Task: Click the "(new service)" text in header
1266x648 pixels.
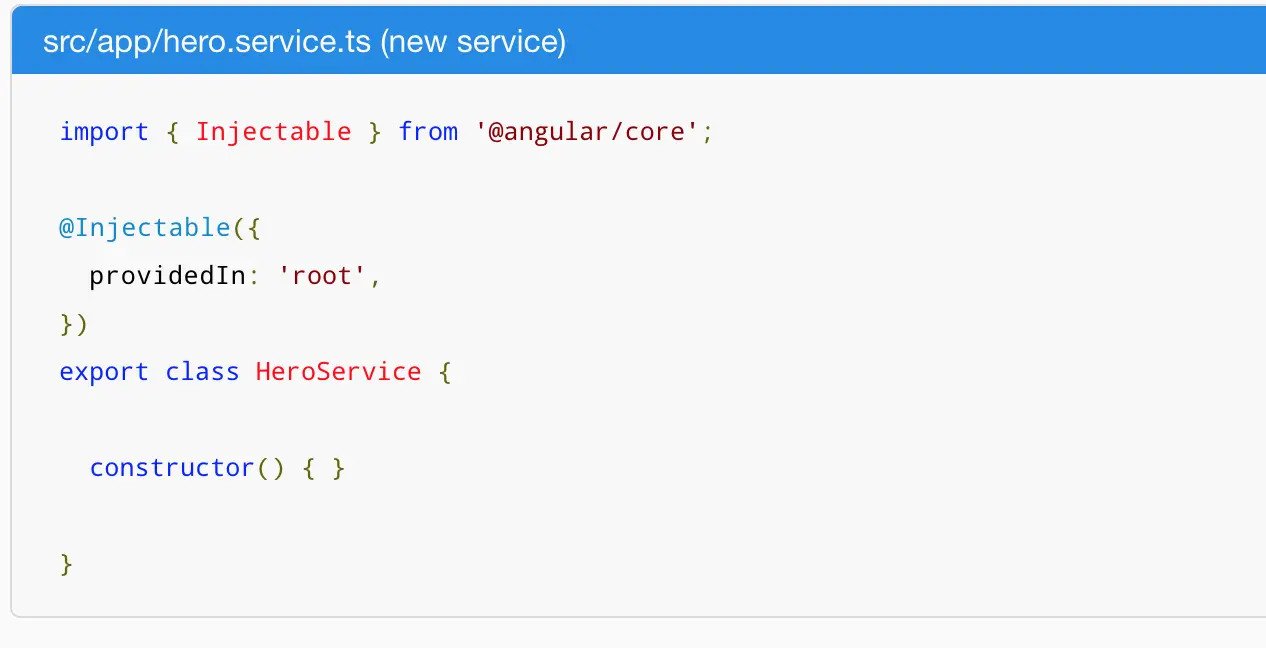Action: tap(472, 43)
